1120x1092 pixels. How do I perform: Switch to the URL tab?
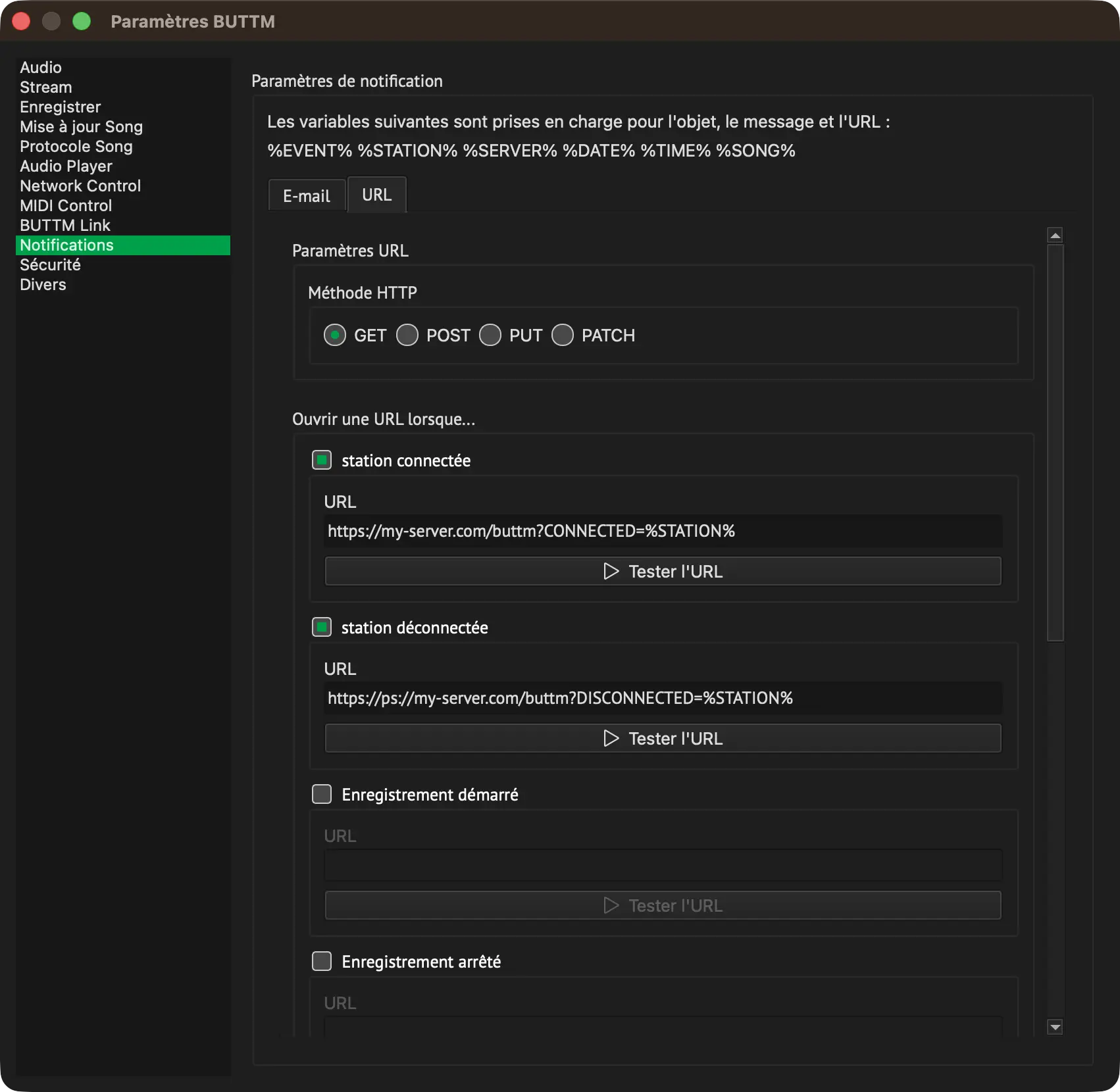[377, 195]
